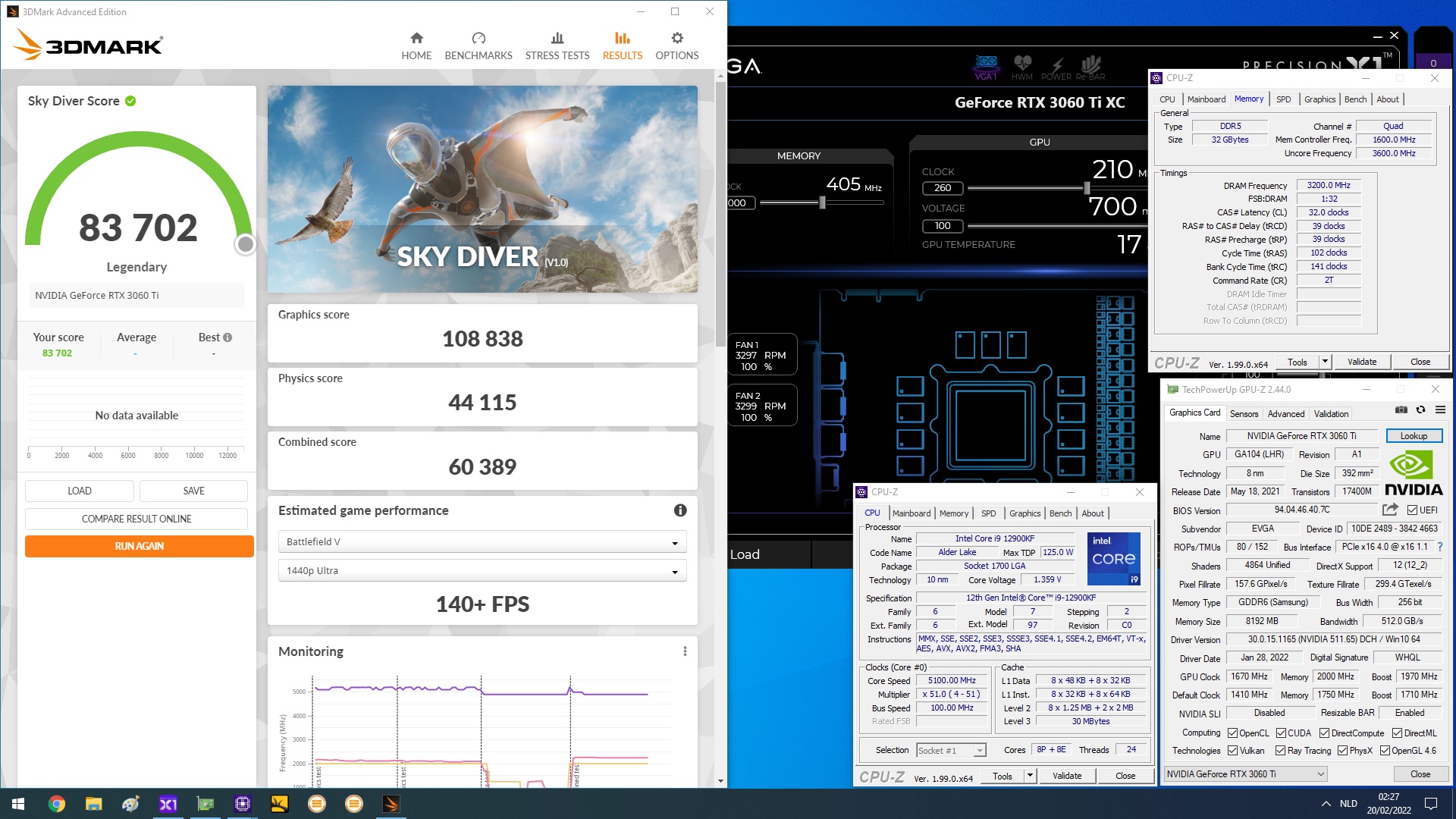Click the green validated checkmark by Sky Diver Score
Image resolution: width=1456 pixels, height=819 pixels.
tap(130, 101)
